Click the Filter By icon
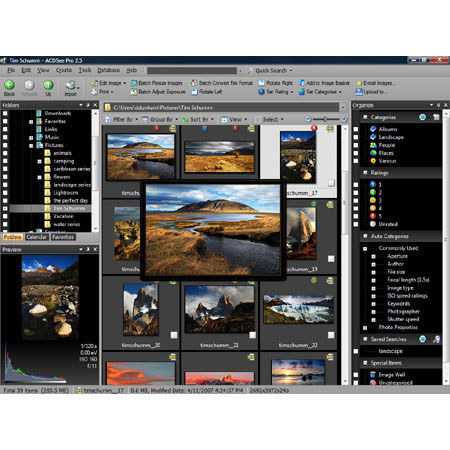 108,119
